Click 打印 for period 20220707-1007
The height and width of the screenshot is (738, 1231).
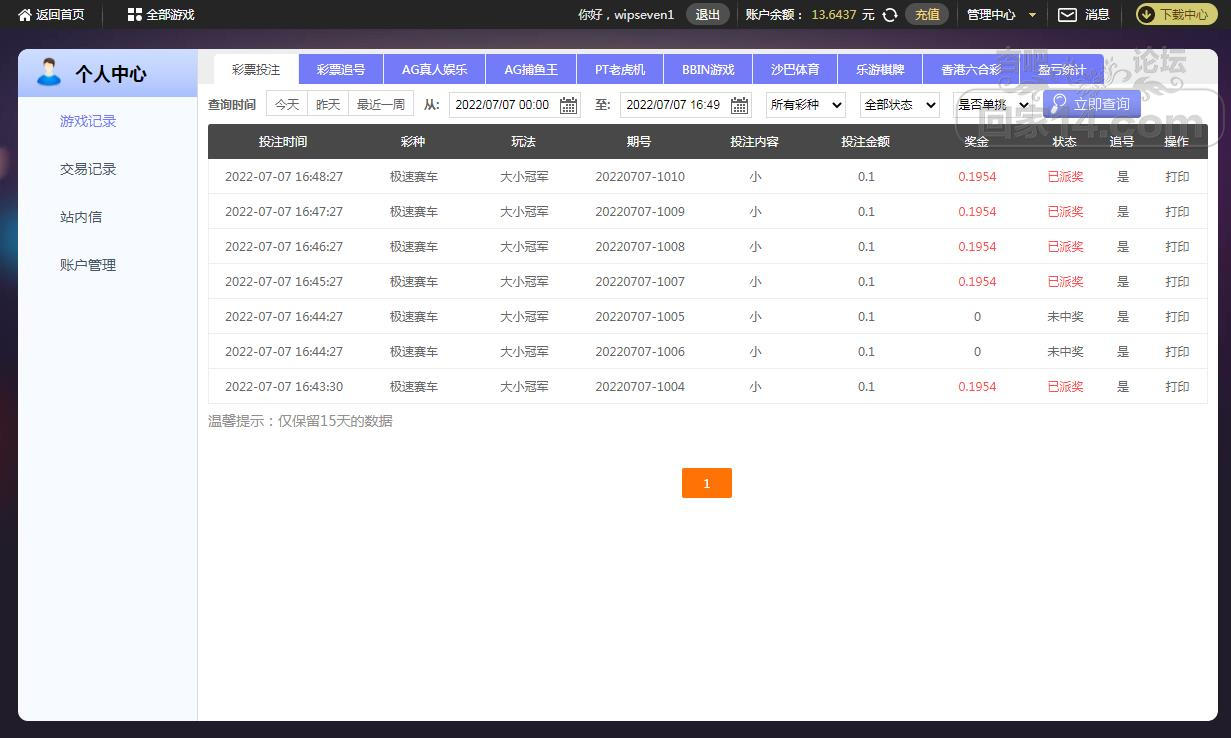(x=1177, y=282)
